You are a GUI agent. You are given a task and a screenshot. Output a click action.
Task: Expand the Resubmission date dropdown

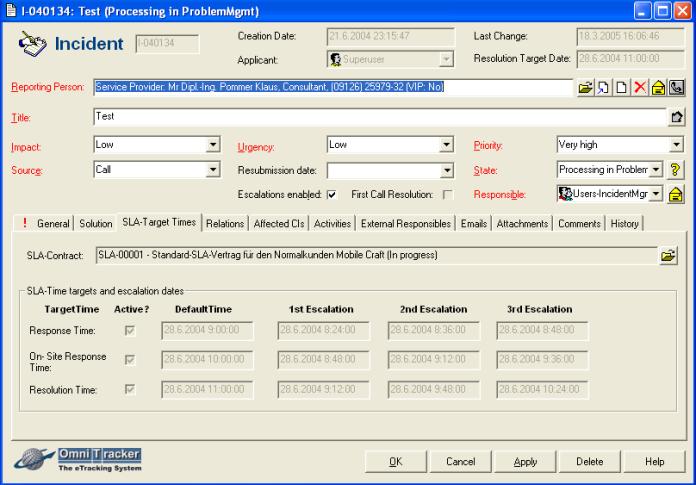coord(447,170)
